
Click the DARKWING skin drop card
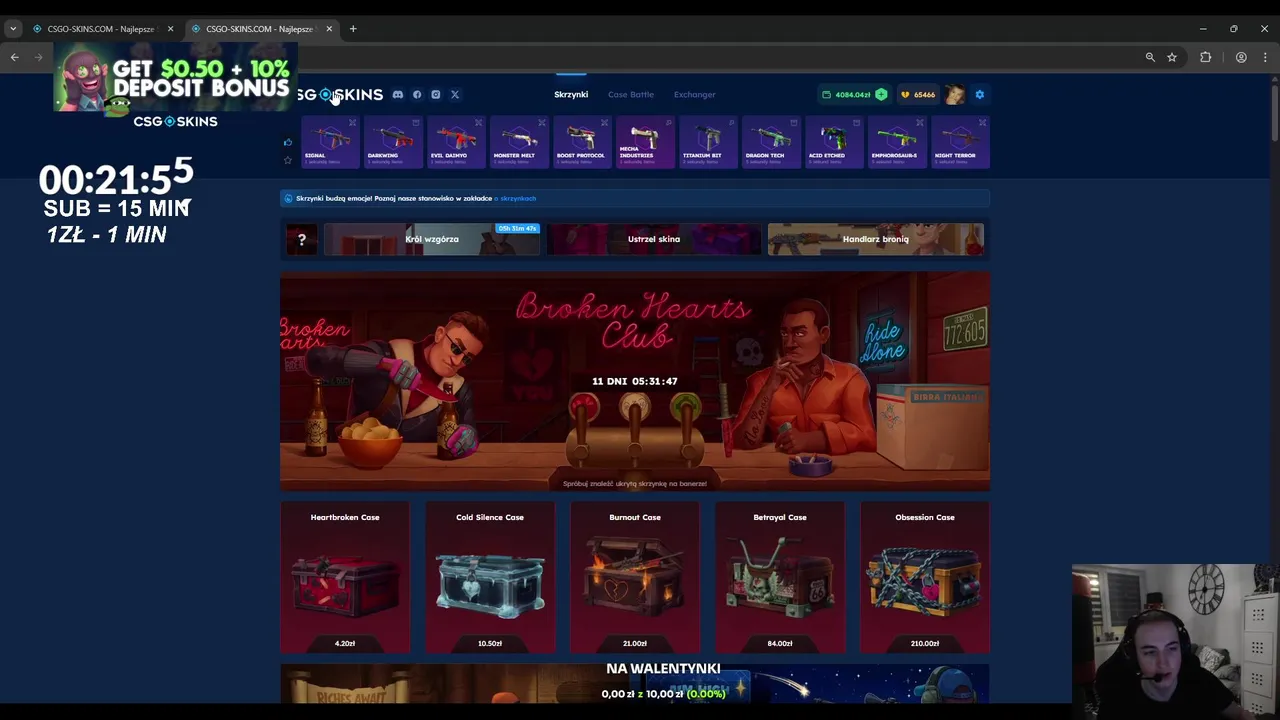393,142
